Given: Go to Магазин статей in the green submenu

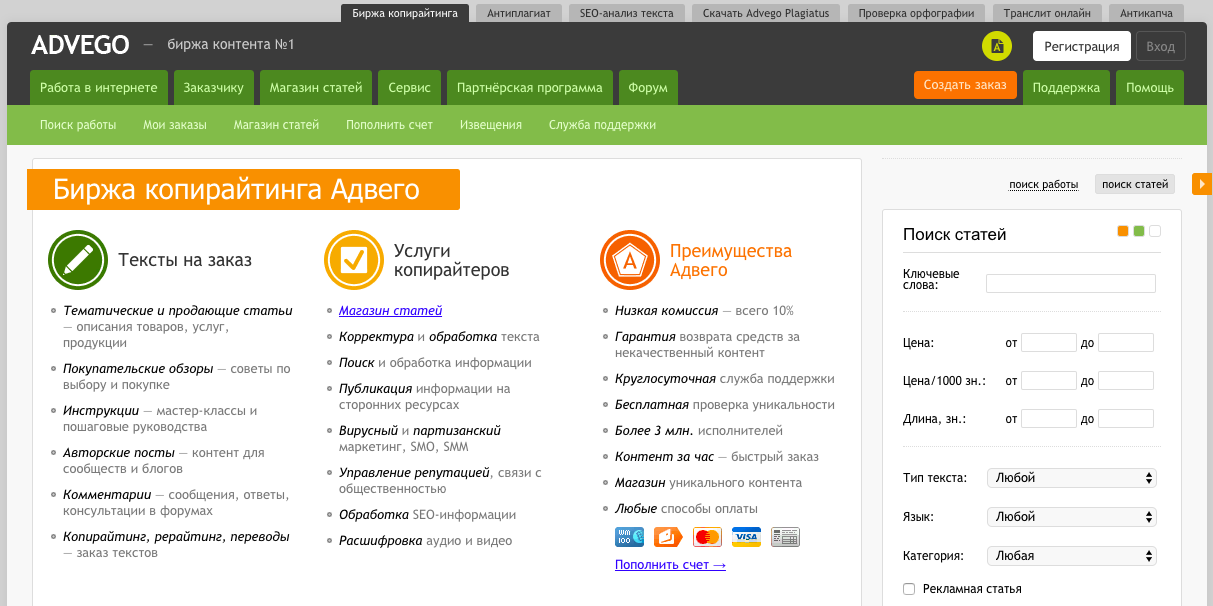Looking at the screenshot, I should coord(276,125).
